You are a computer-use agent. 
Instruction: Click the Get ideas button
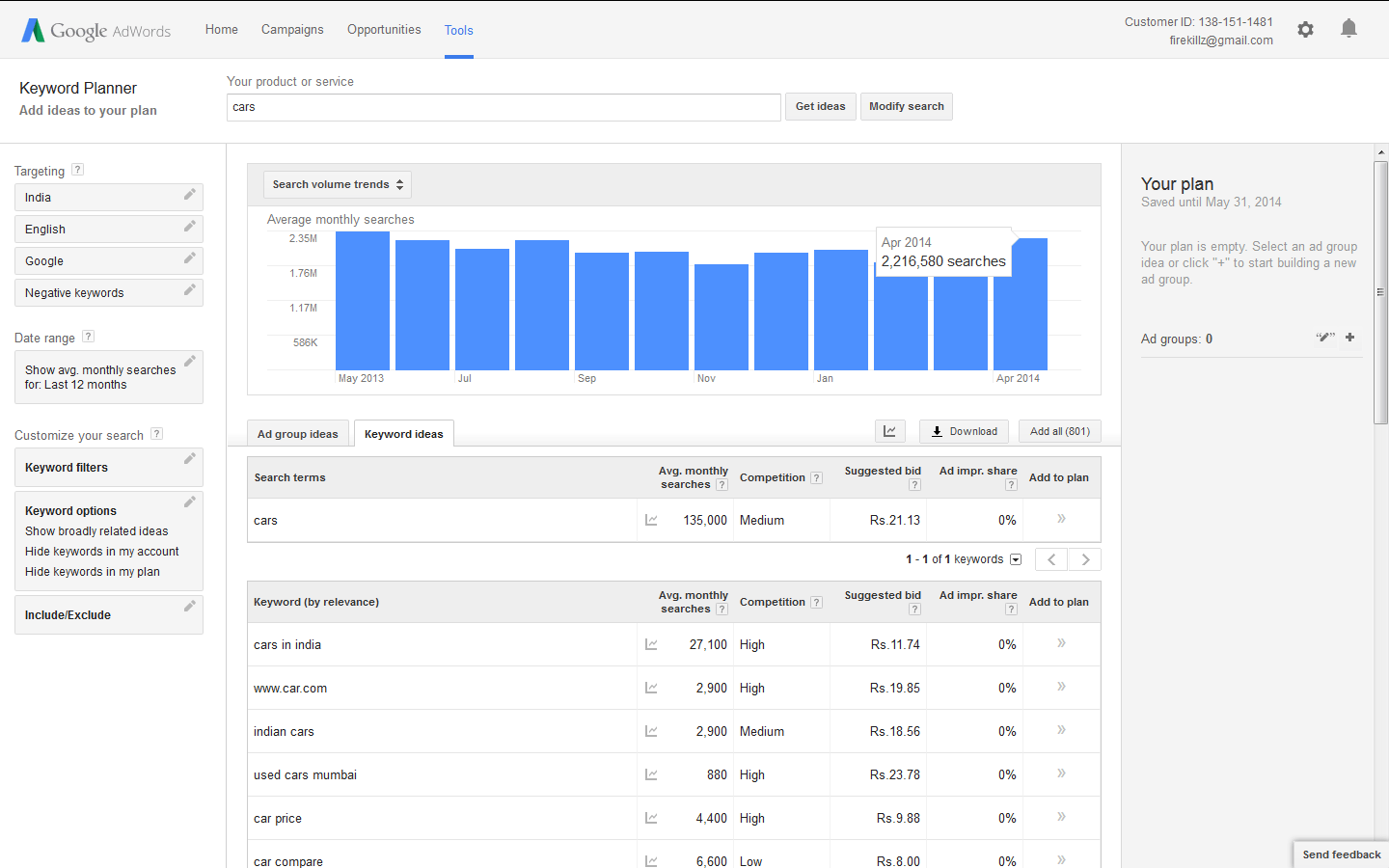point(820,106)
